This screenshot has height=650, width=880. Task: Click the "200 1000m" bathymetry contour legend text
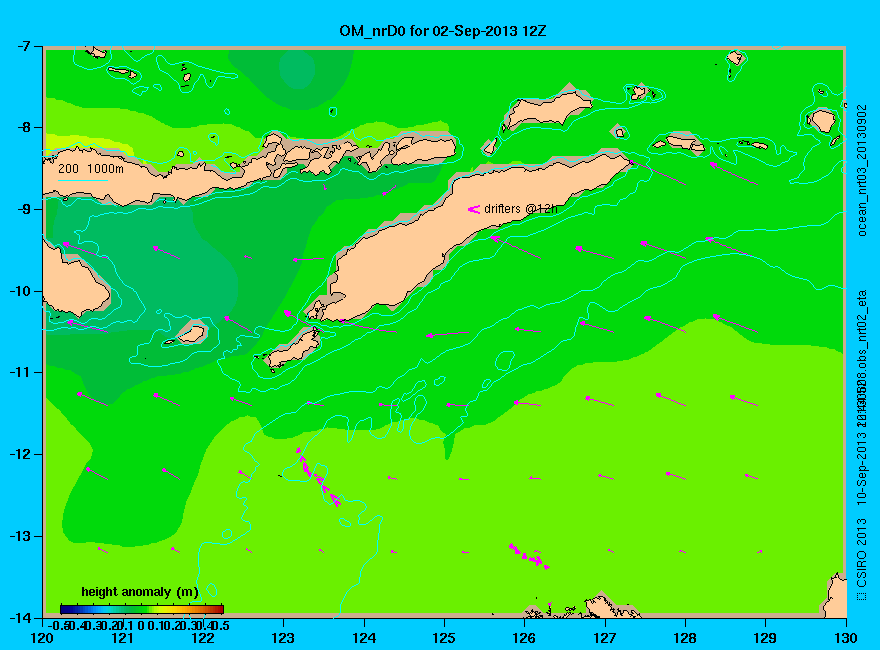[91, 168]
